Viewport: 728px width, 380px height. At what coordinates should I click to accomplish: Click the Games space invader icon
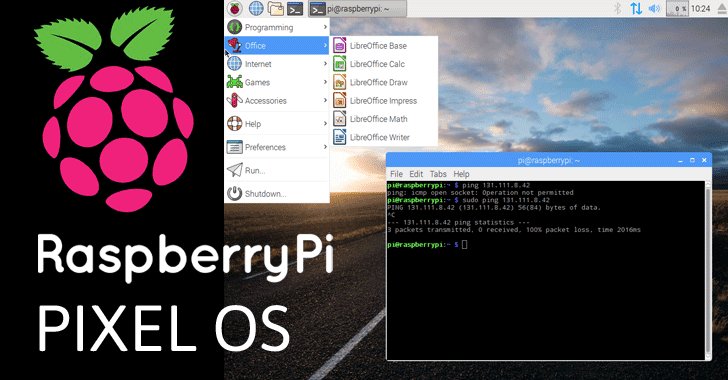tap(234, 82)
